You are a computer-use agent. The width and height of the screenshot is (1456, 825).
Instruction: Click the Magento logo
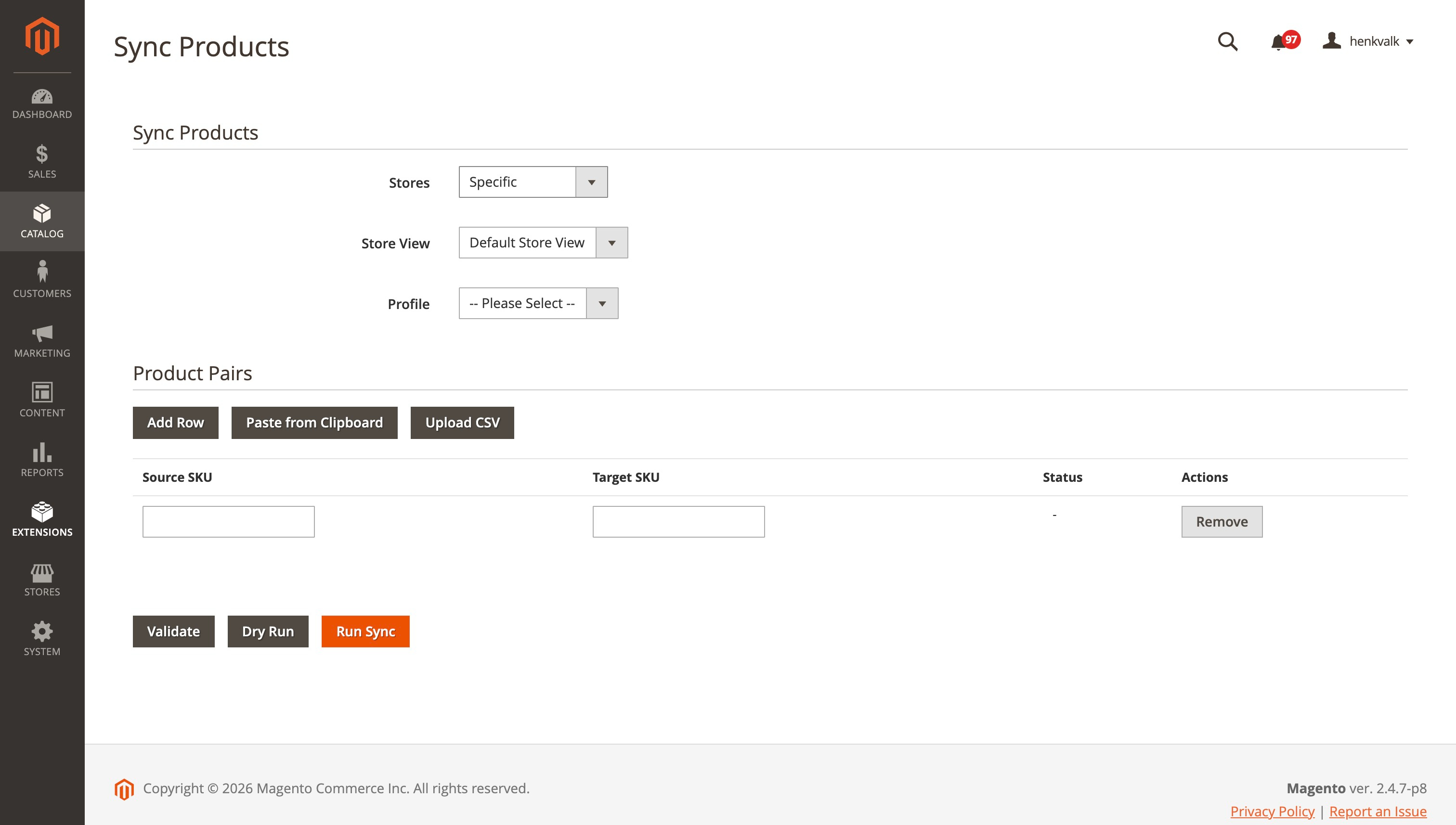pyautogui.click(x=41, y=36)
